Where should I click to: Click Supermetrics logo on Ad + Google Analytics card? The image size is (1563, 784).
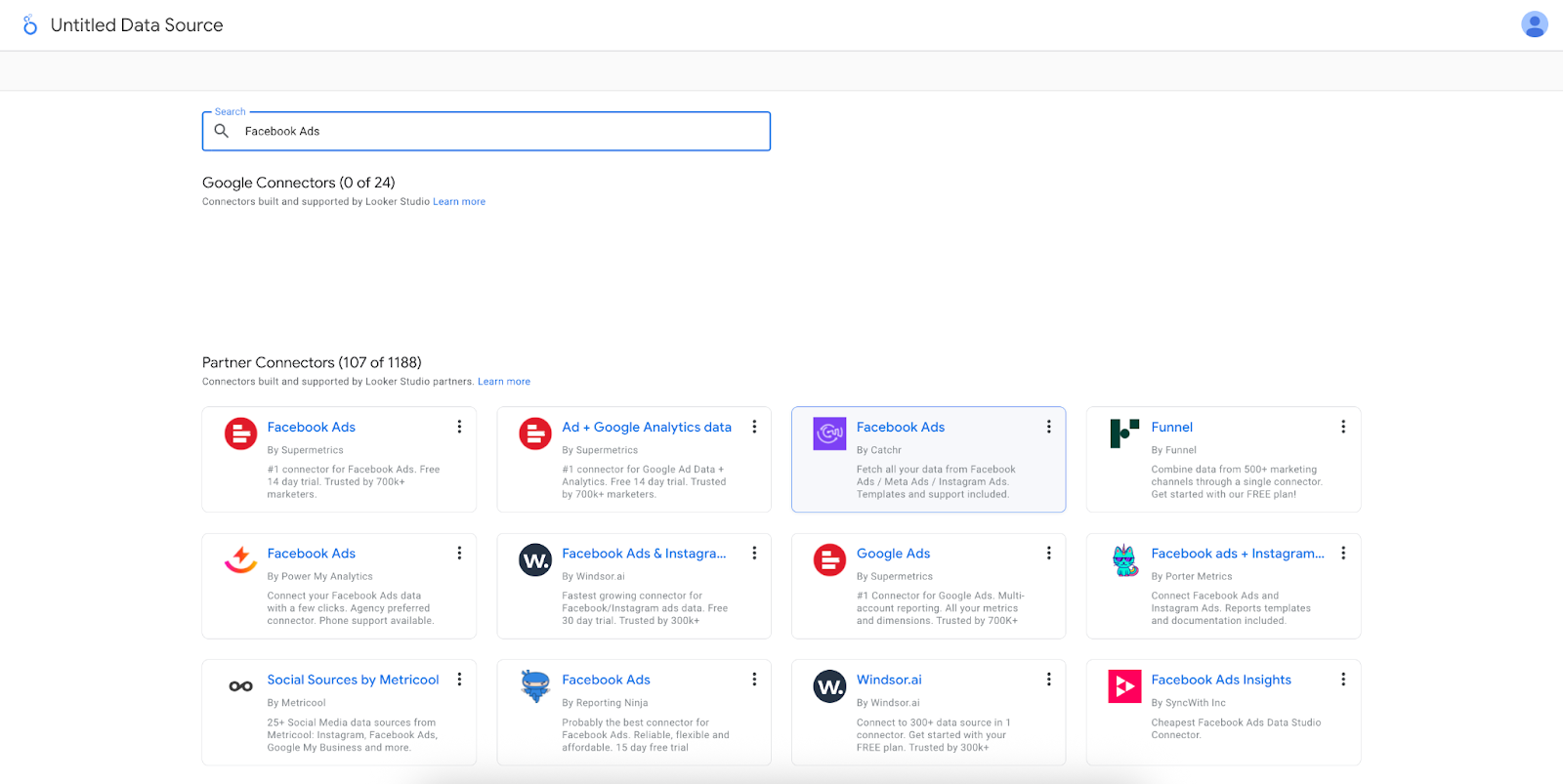tap(535, 433)
